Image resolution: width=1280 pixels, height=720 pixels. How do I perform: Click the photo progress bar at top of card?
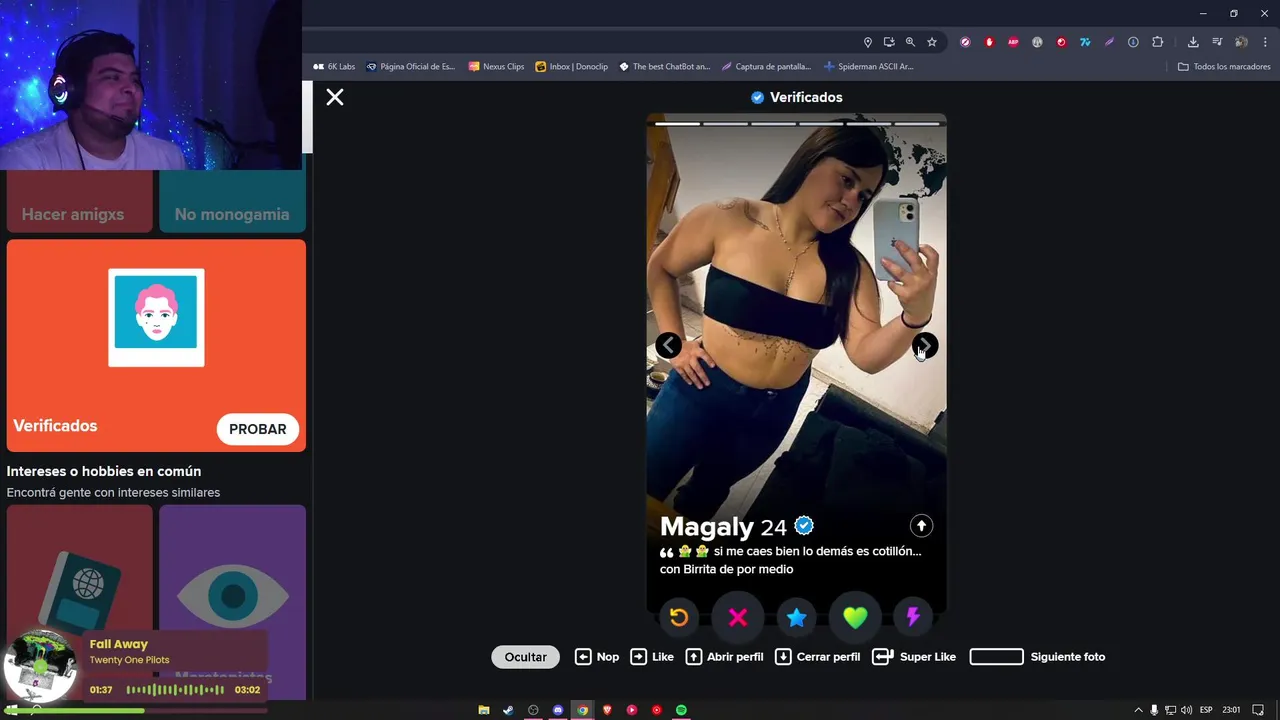(x=796, y=124)
